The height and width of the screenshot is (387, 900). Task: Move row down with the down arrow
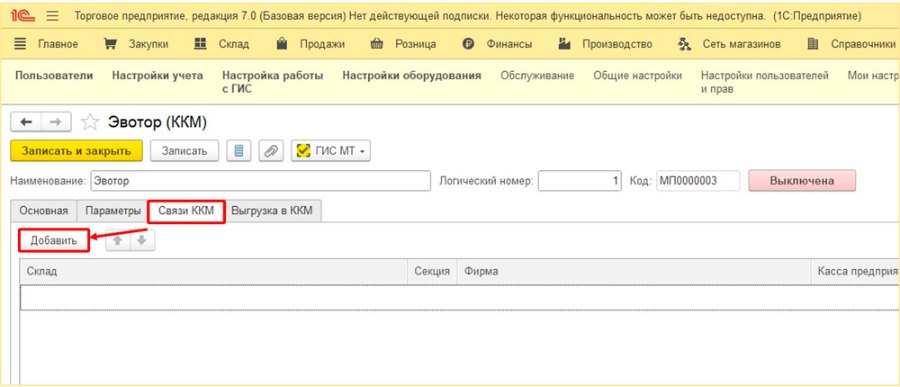pos(142,241)
